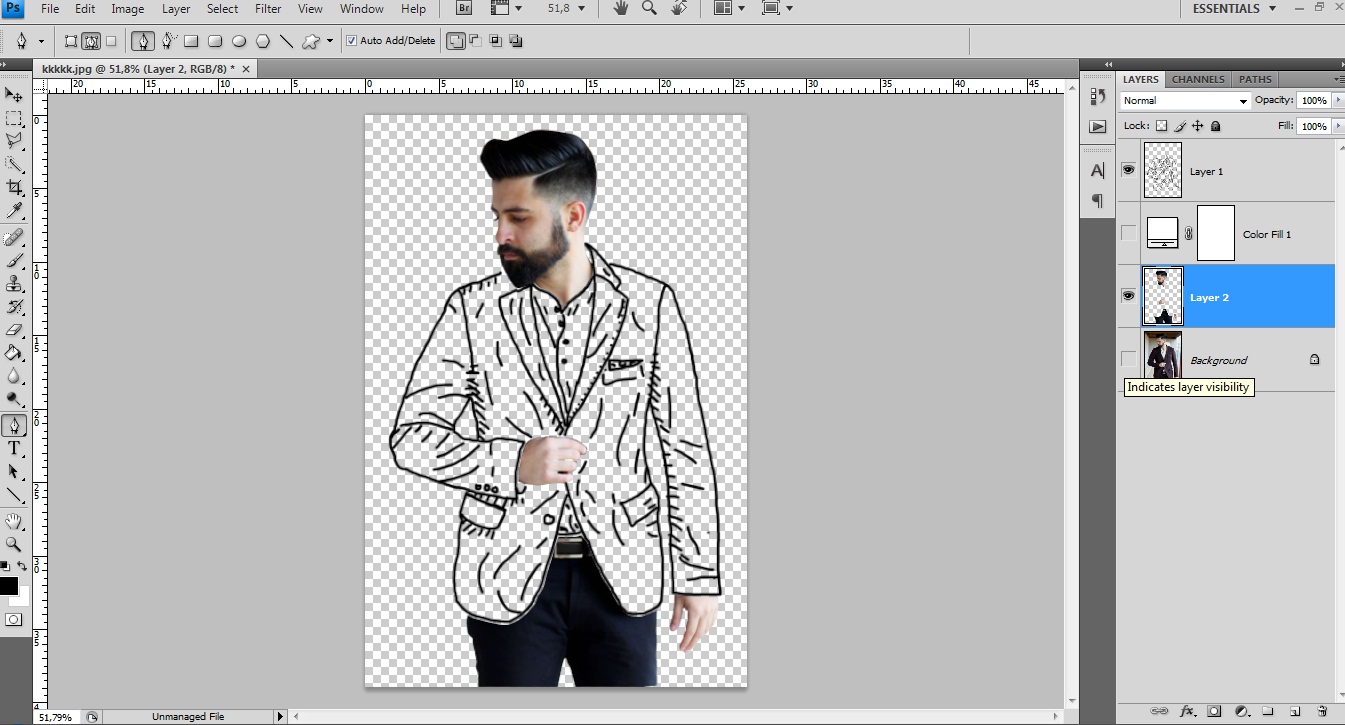This screenshot has width=1345, height=725.
Task: Select the Eyedropper tool
Action: [x=14, y=210]
